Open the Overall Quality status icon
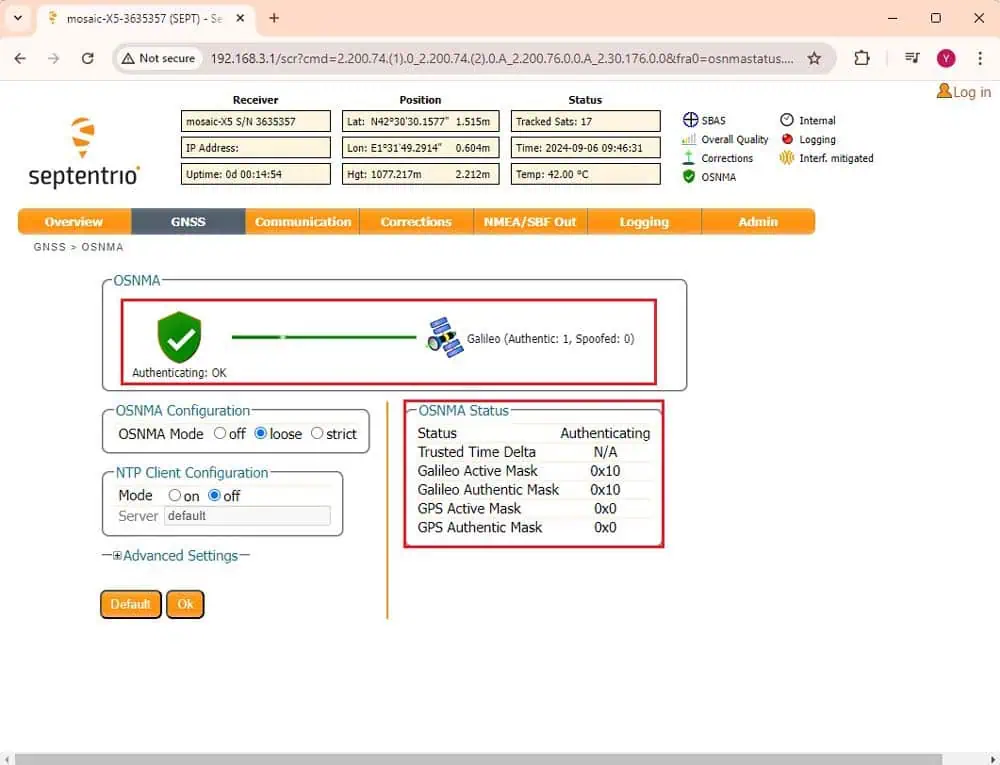This screenshot has height=765, width=1000. click(689, 139)
